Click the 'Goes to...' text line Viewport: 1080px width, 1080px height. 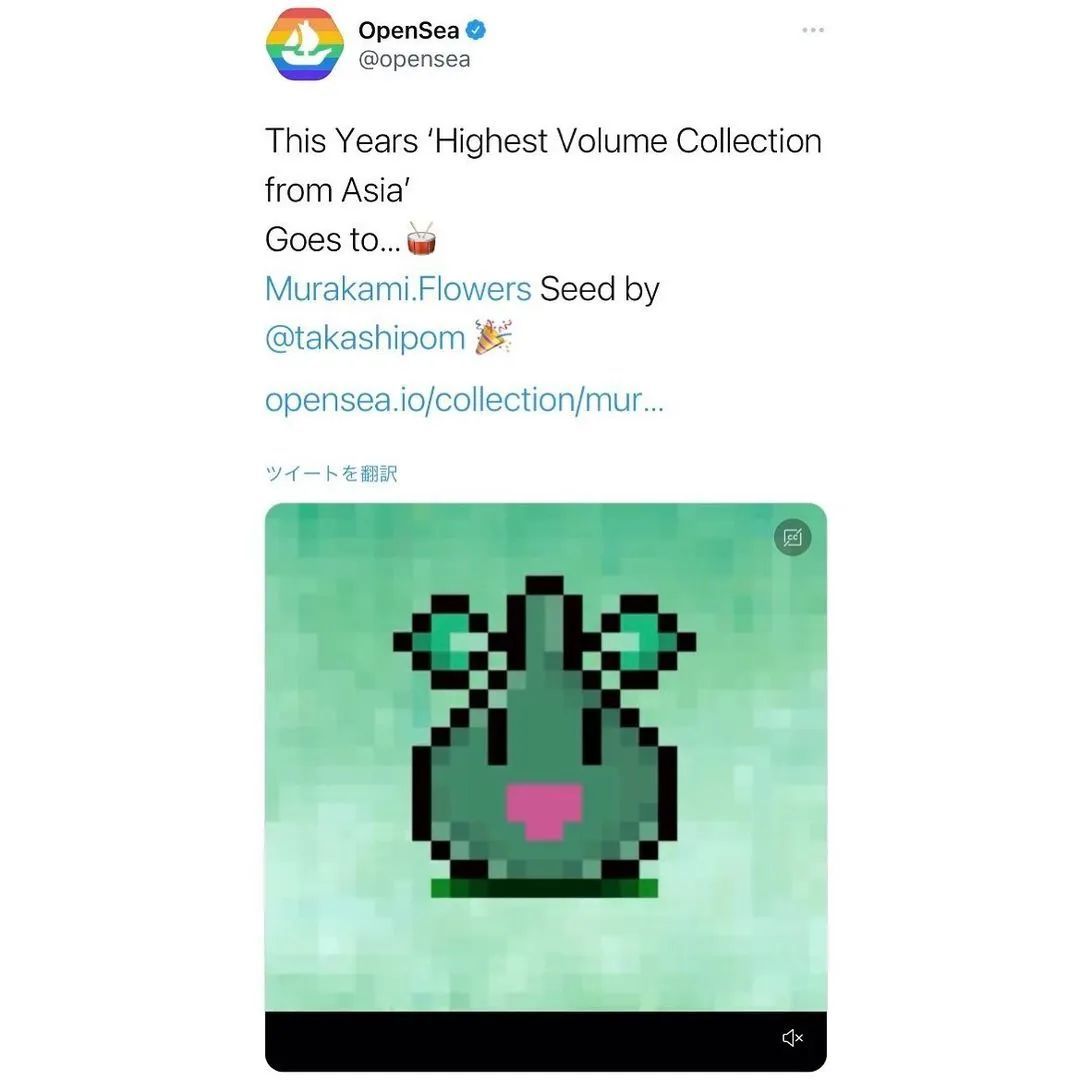[333, 240]
